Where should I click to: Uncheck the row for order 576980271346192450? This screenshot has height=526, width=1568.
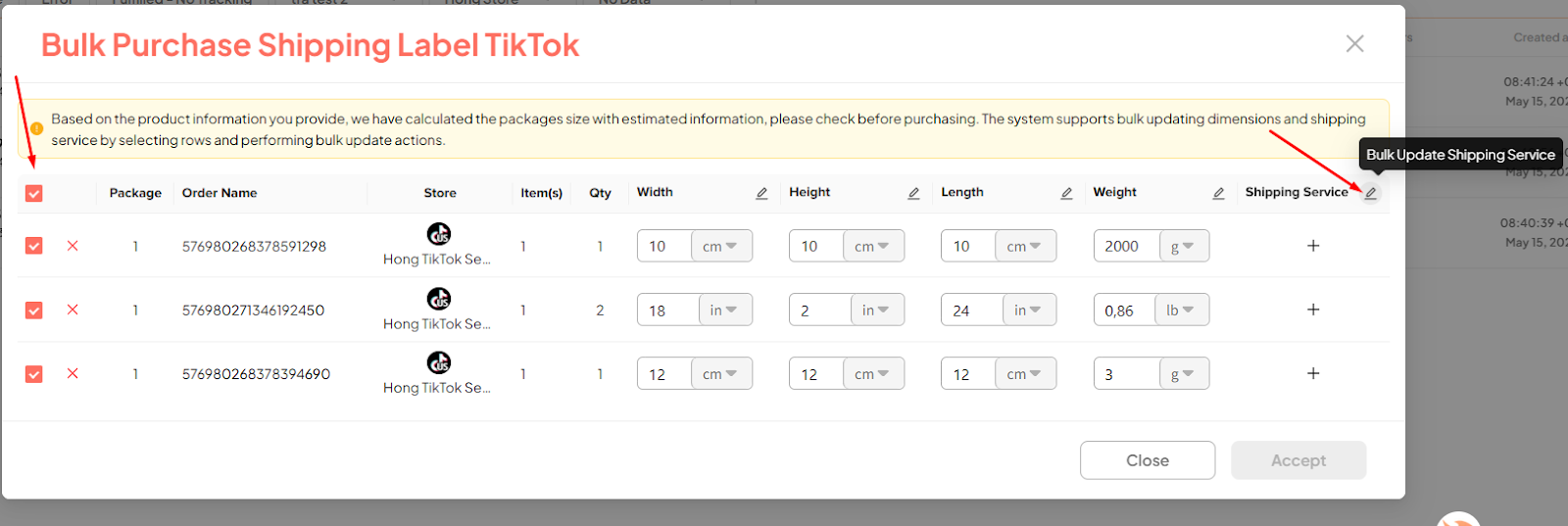(x=34, y=311)
